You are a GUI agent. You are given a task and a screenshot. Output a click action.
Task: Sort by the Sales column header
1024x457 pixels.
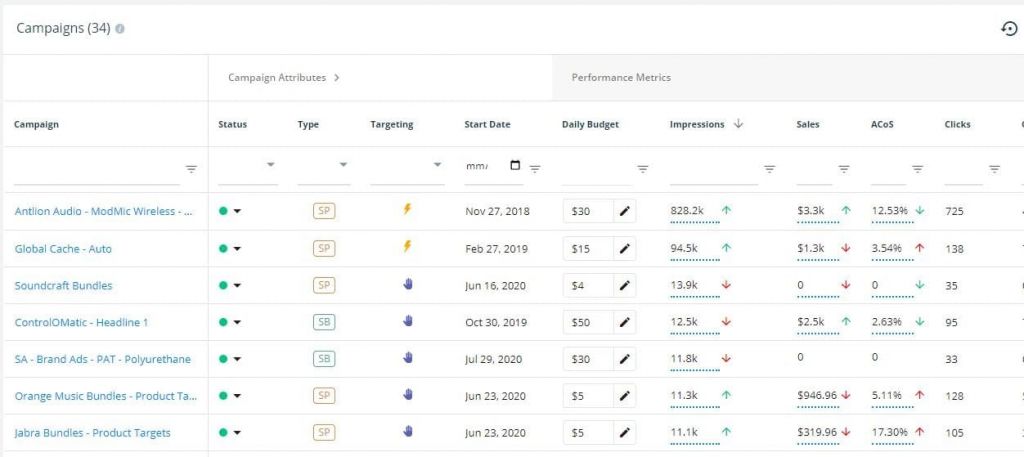[x=808, y=124]
